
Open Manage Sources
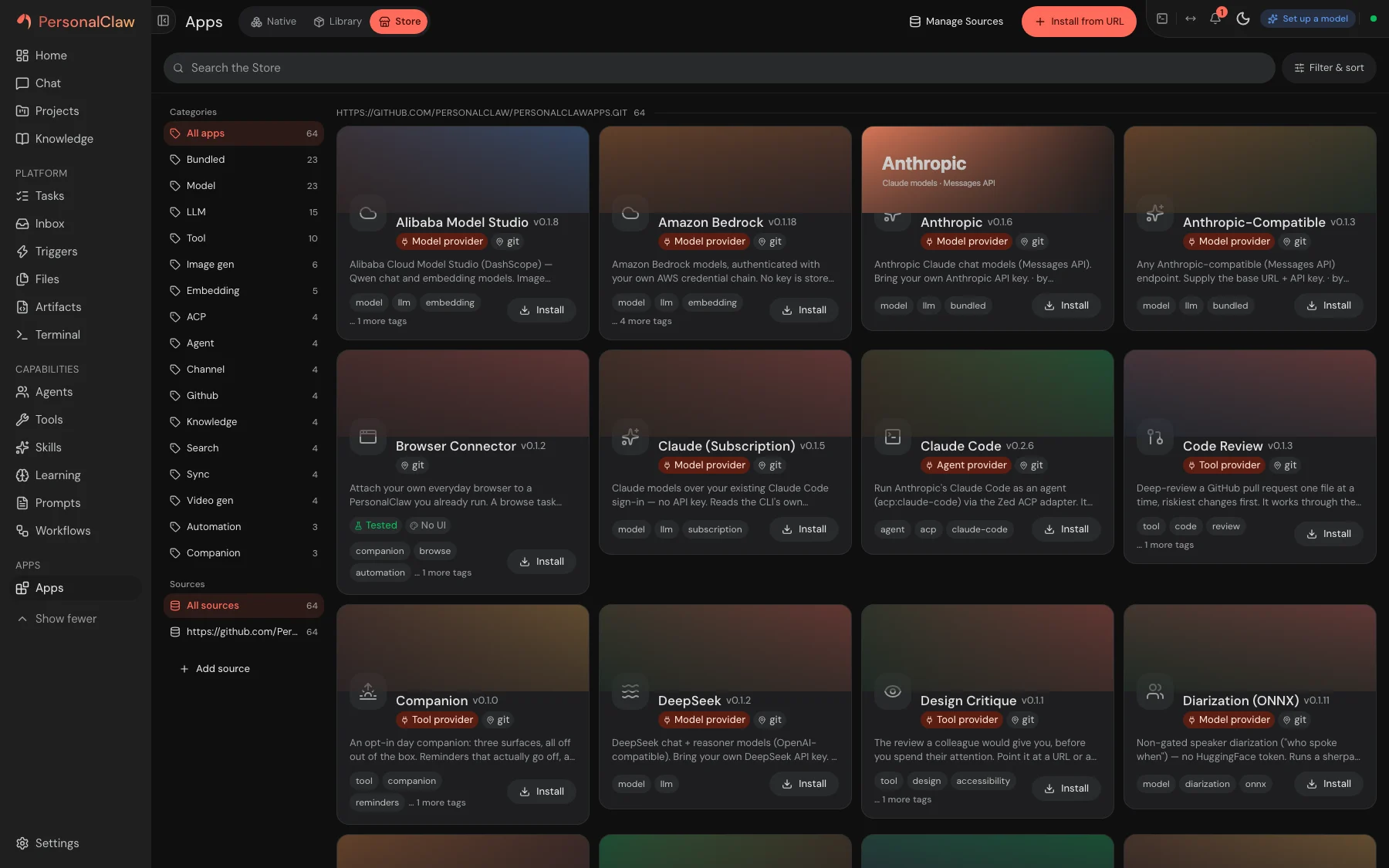click(x=956, y=22)
